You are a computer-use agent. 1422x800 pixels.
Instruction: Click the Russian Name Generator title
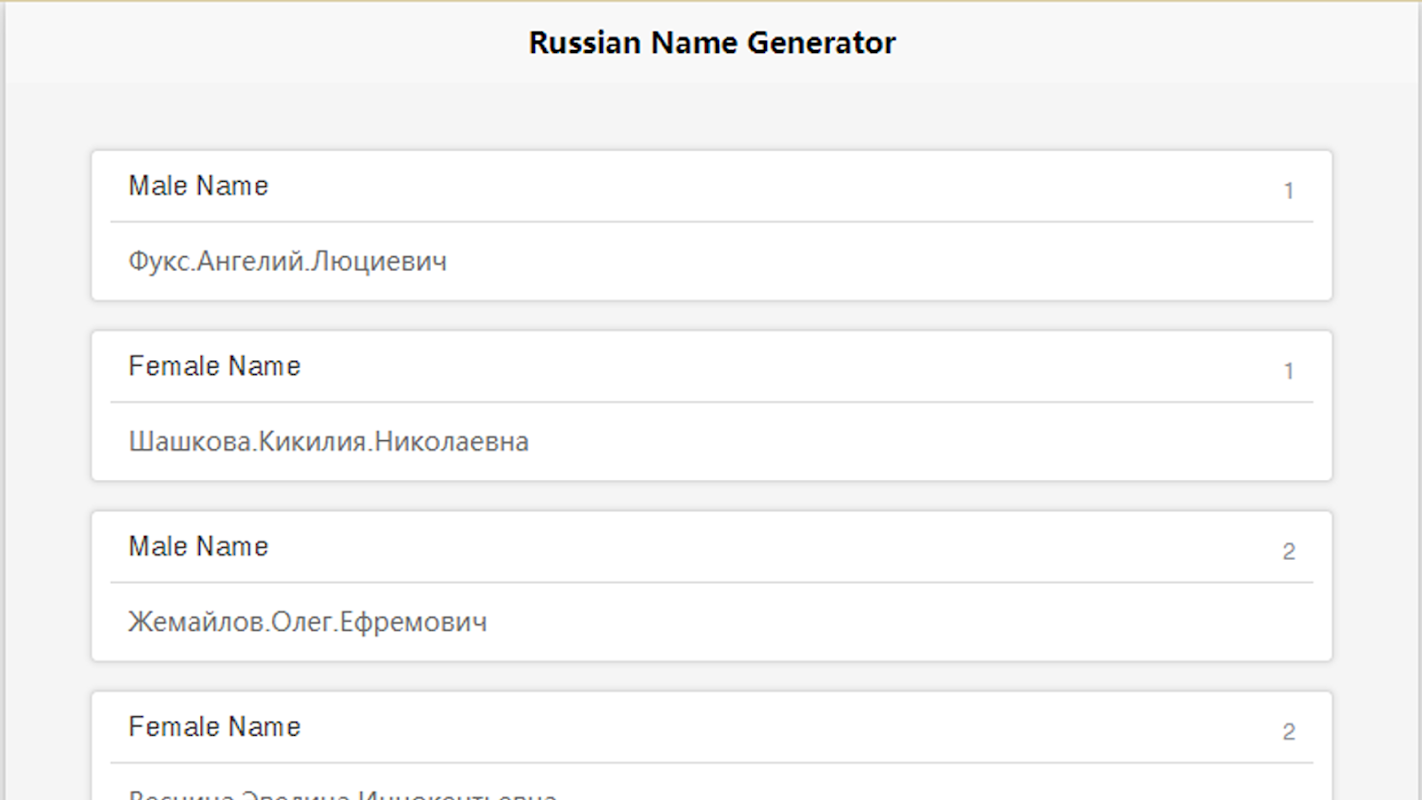(711, 43)
